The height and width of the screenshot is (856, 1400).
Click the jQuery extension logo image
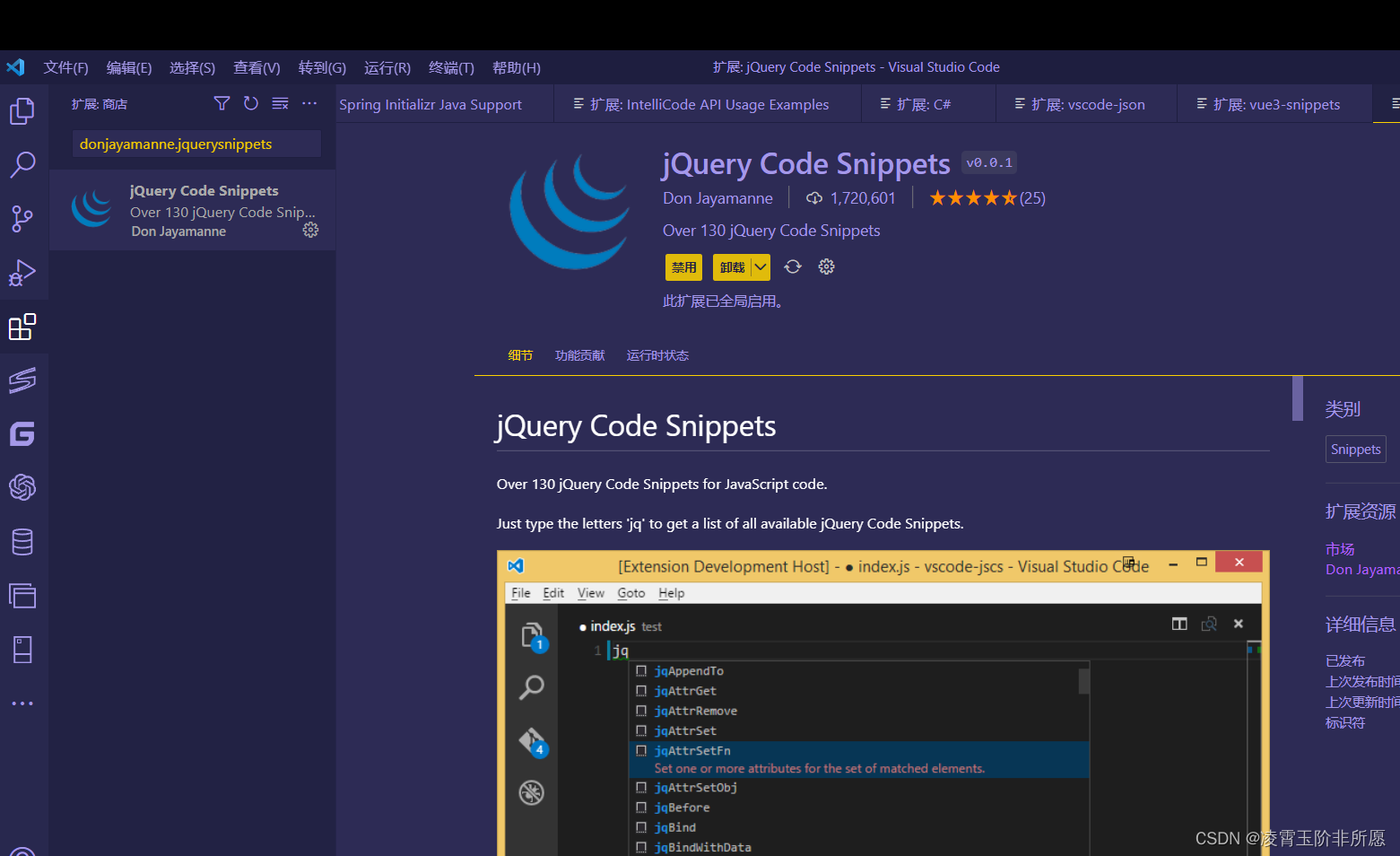(x=570, y=211)
